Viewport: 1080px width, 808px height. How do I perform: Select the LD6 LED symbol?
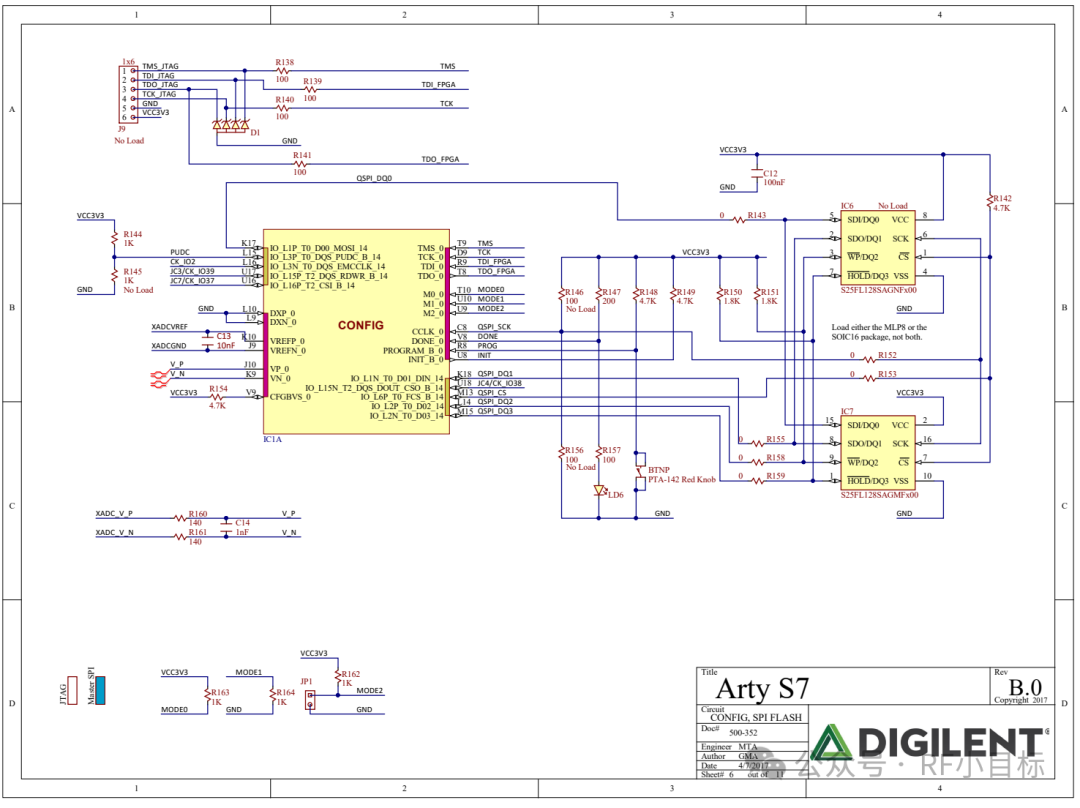pyautogui.click(x=599, y=490)
